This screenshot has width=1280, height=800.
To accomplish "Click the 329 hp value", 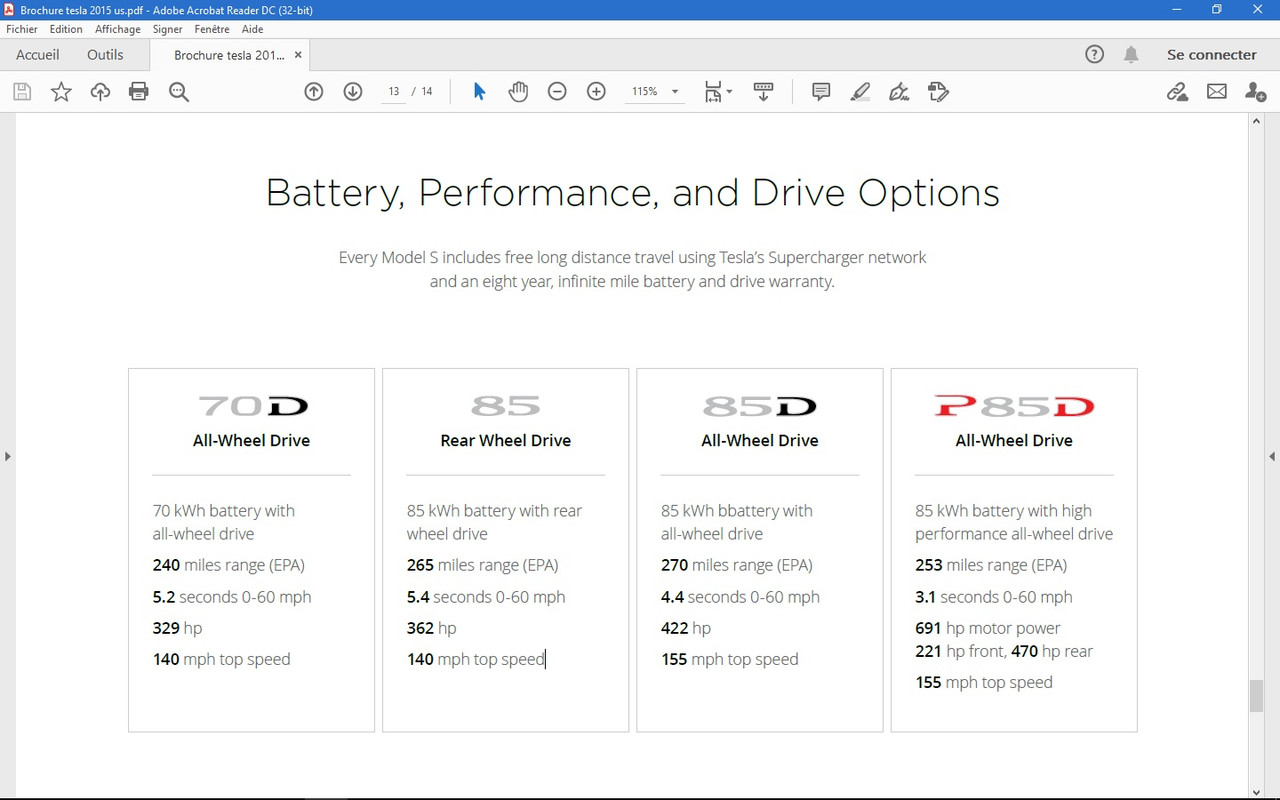I will click(x=177, y=628).
